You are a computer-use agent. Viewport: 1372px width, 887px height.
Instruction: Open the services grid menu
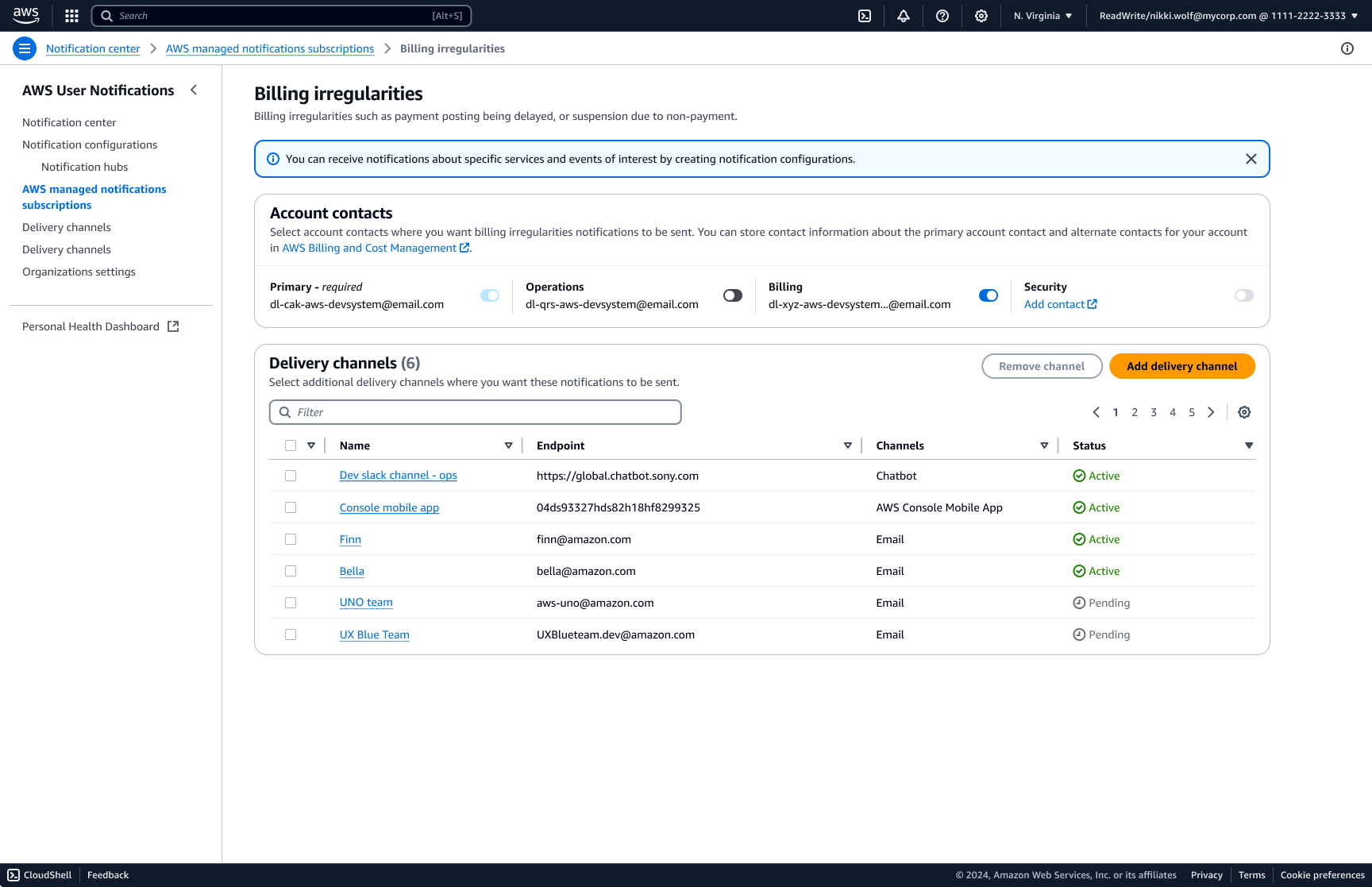pyautogui.click(x=71, y=16)
